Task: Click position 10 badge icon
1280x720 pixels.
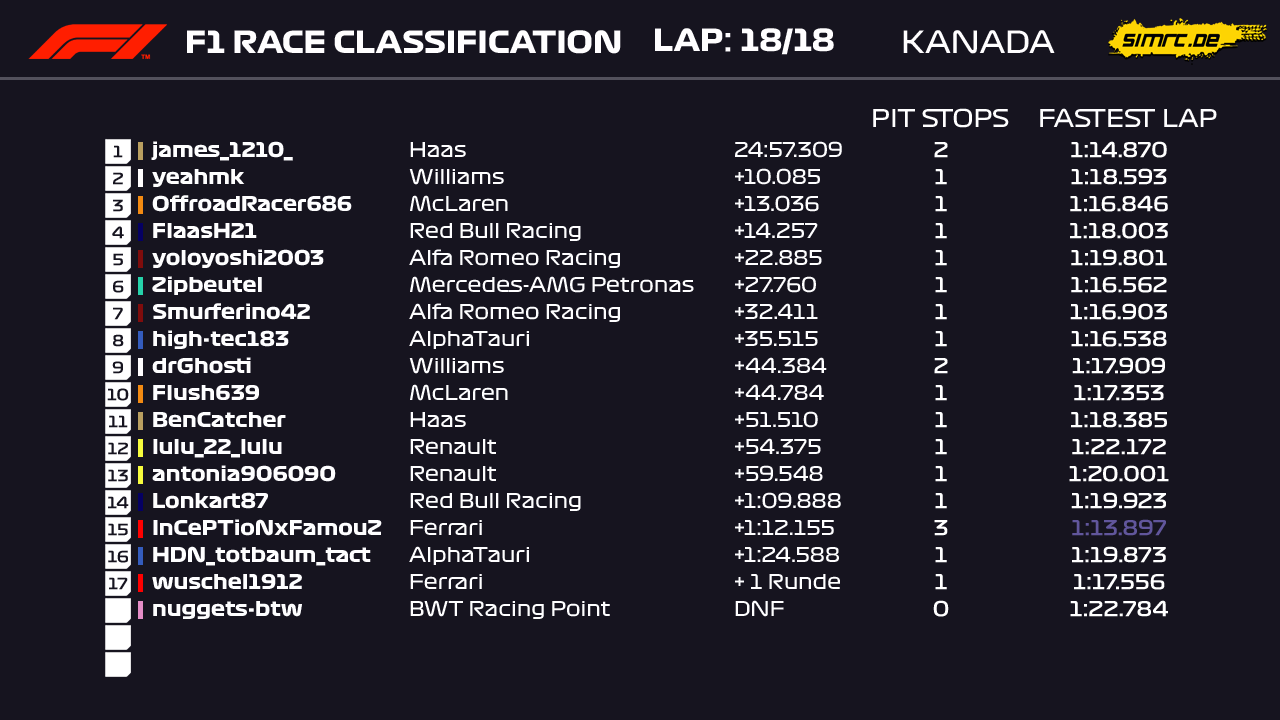Action: (x=118, y=394)
